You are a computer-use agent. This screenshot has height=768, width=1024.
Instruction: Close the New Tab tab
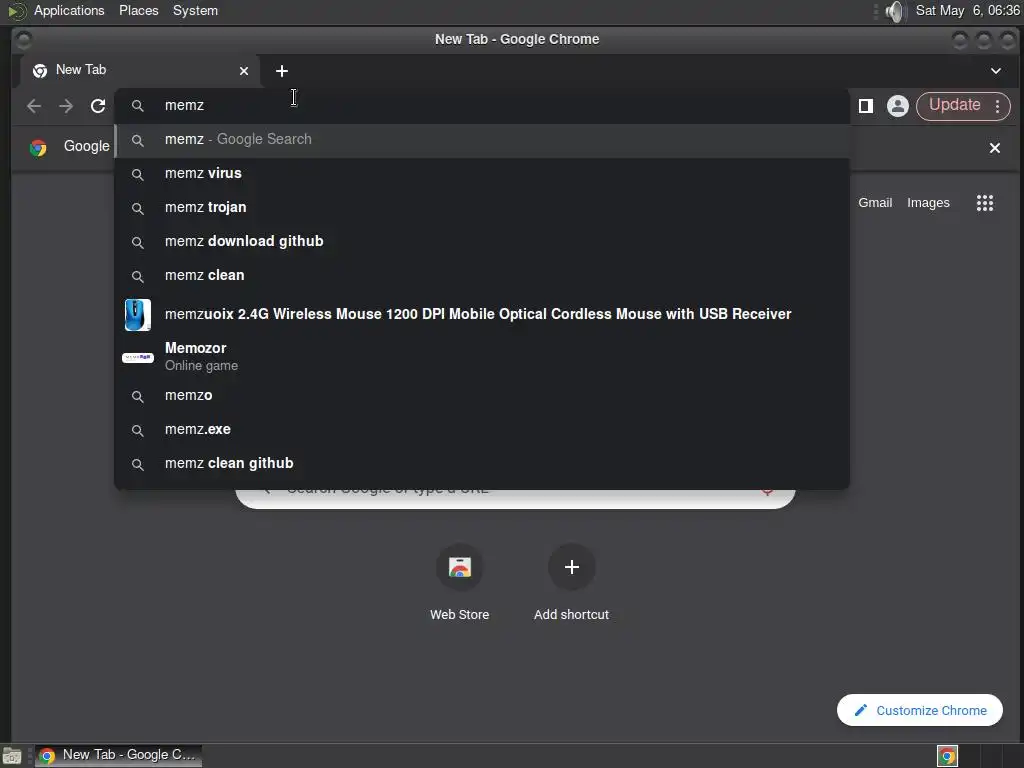[x=244, y=71]
